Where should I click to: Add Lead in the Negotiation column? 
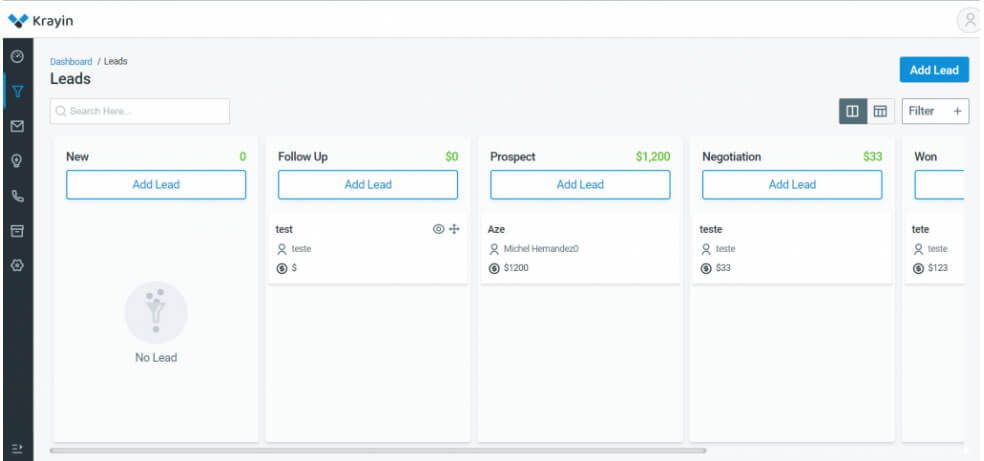[x=792, y=184]
